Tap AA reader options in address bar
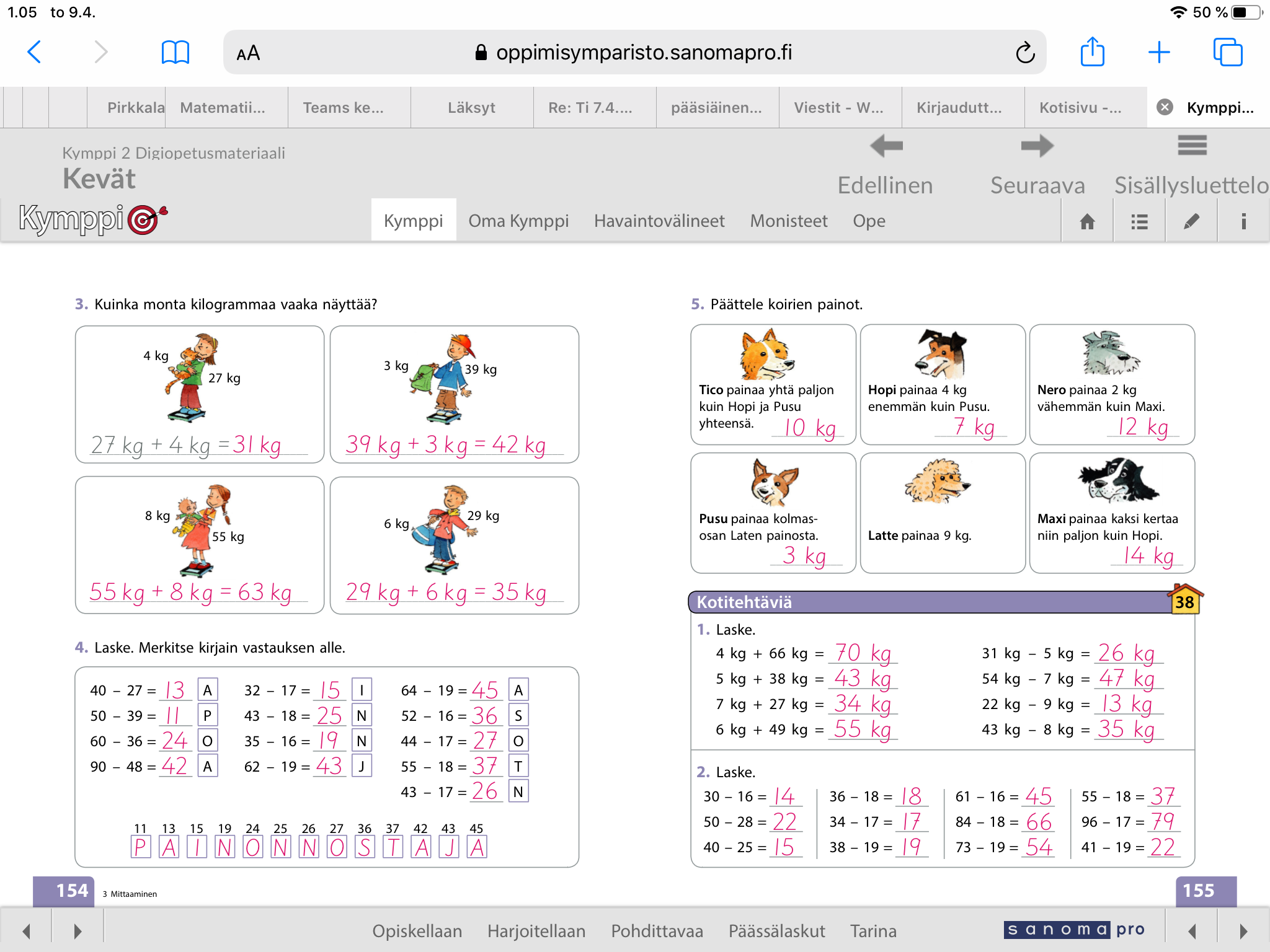Screen dimensions: 1270x952 (248, 53)
